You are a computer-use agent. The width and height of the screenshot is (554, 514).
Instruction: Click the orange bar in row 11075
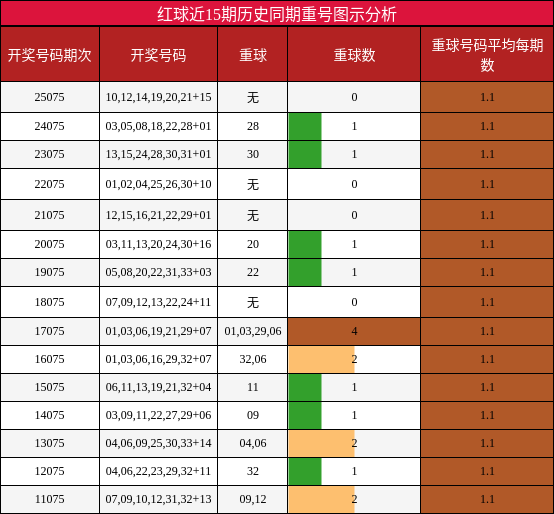click(x=321, y=499)
